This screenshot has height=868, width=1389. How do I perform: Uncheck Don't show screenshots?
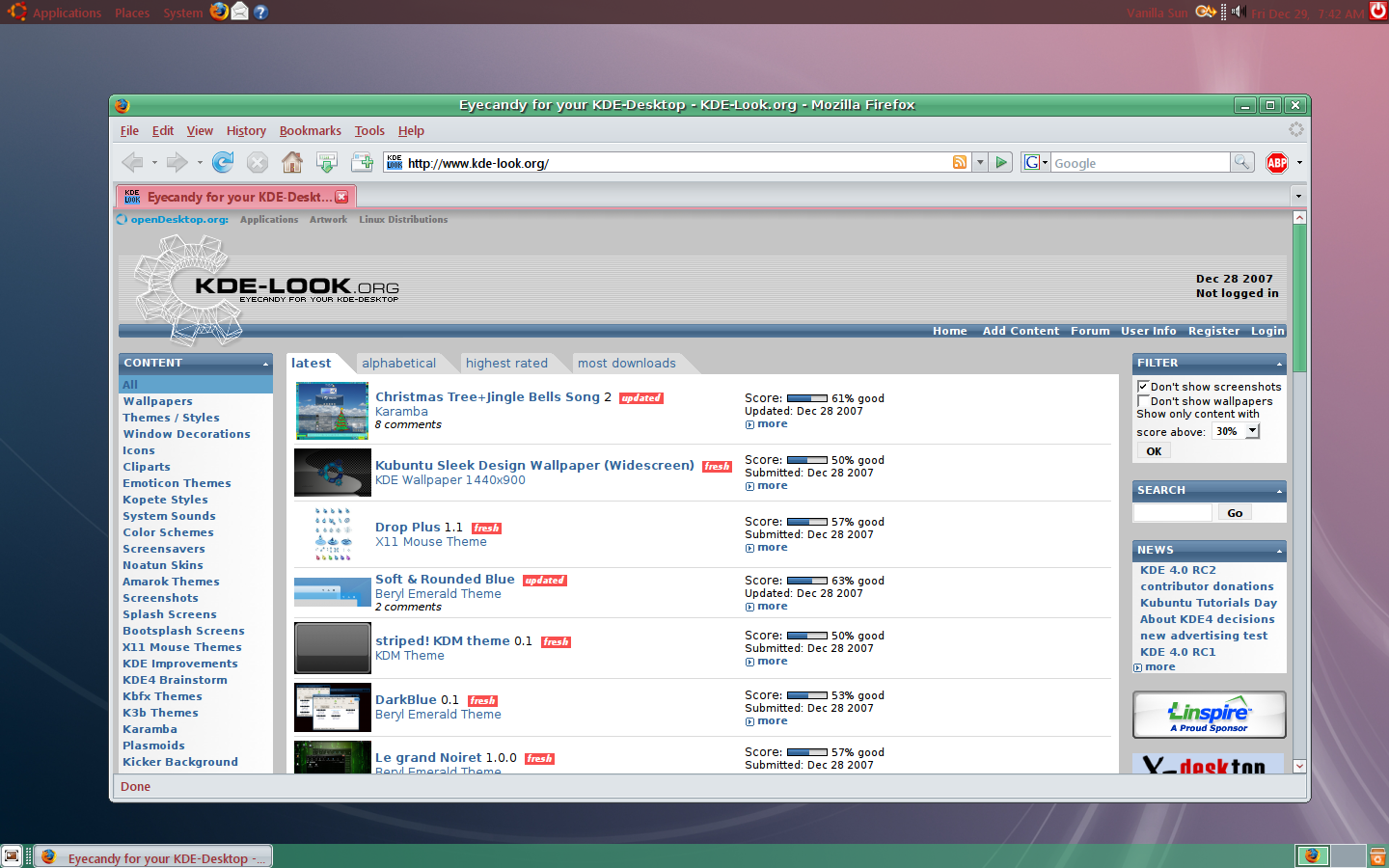[1143, 386]
